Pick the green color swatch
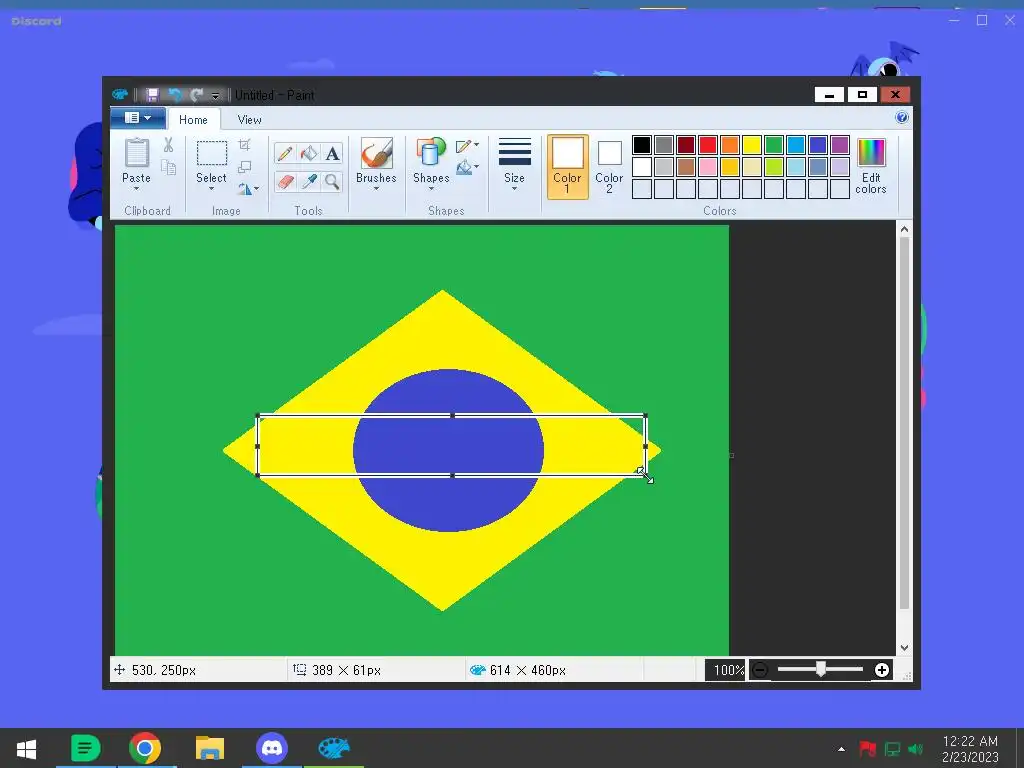 pyautogui.click(x=774, y=145)
